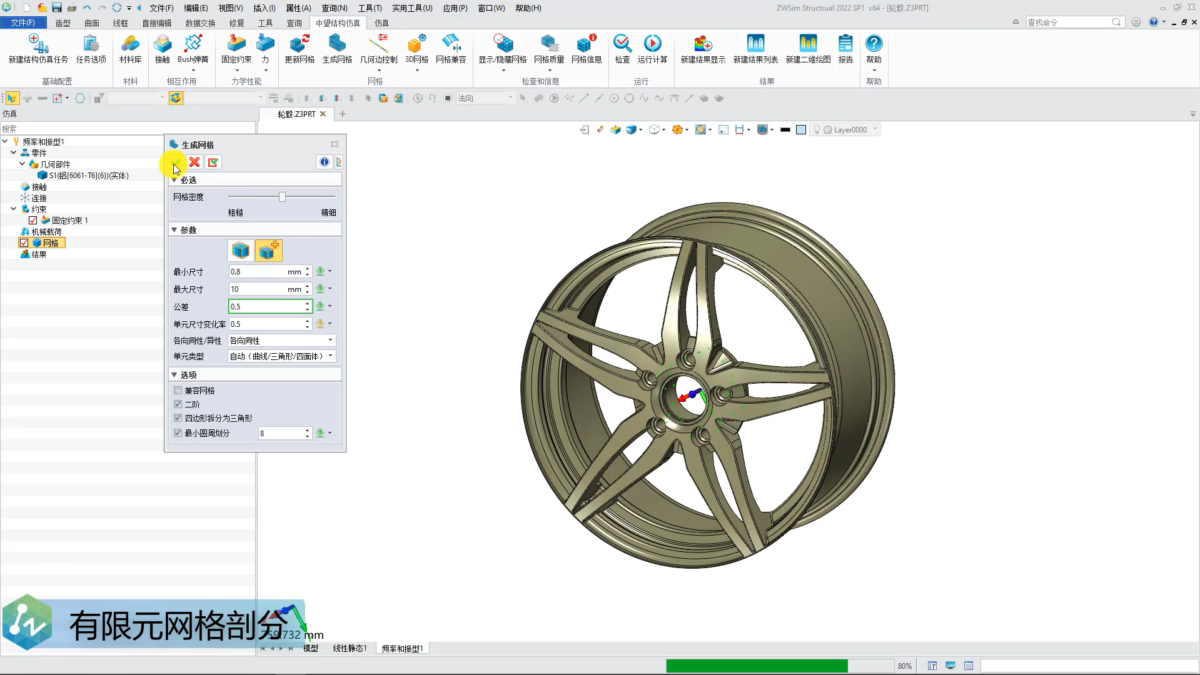1200x675 pixels.
Task: Switch to the 造型 ribbon tab
Action: pyautogui.click(x=63, y=22)
